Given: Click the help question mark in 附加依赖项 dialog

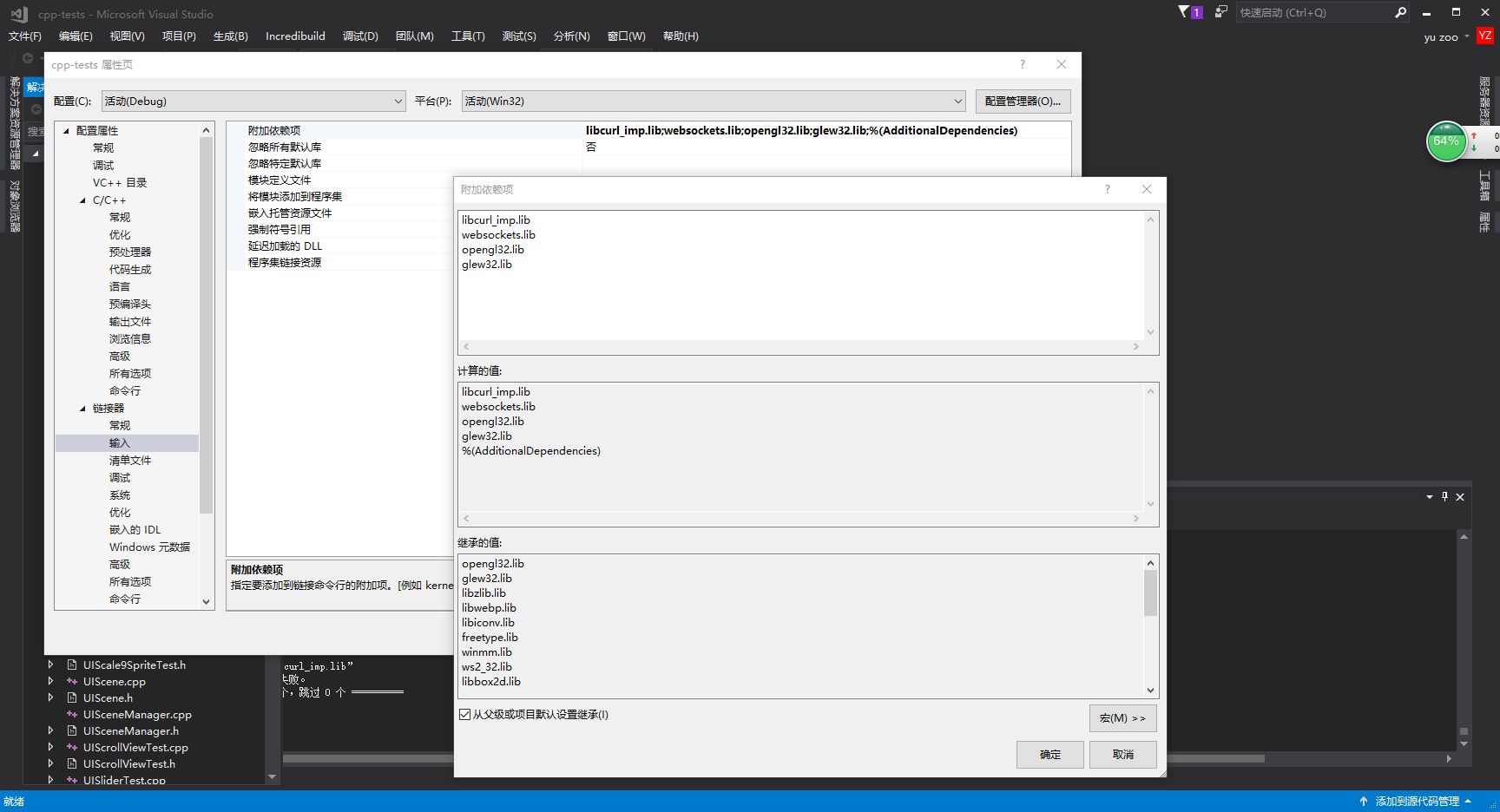Looking at the screenshot, I should click(x=1107, y=189).
